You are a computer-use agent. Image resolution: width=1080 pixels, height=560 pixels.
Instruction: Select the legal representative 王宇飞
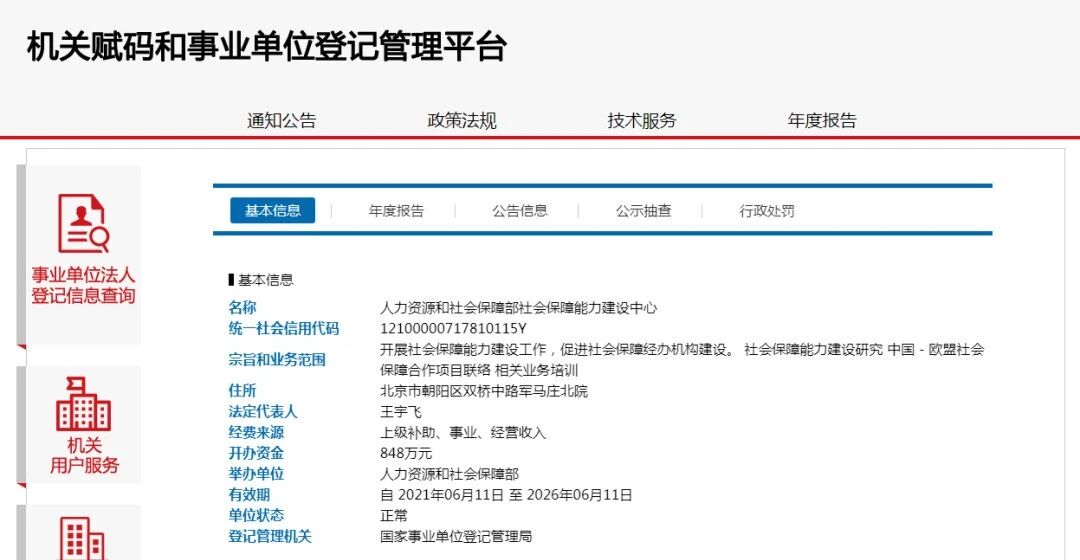401,412
